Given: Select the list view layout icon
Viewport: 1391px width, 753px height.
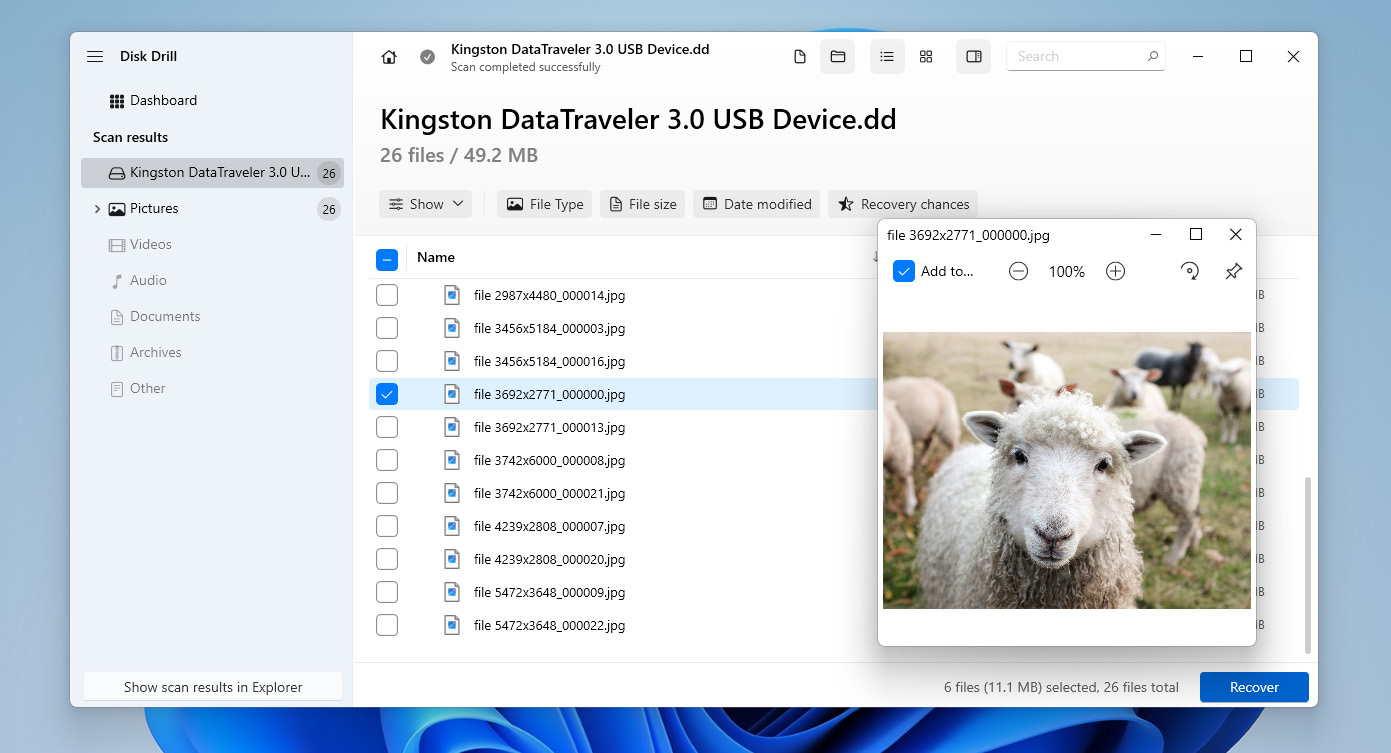Looking at the screenshot, I should click(887, 57).
